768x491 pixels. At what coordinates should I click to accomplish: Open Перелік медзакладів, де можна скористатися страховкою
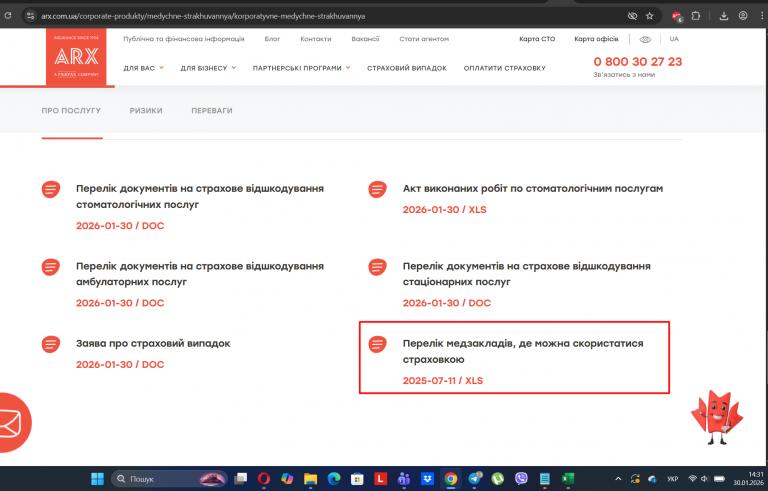523,351
